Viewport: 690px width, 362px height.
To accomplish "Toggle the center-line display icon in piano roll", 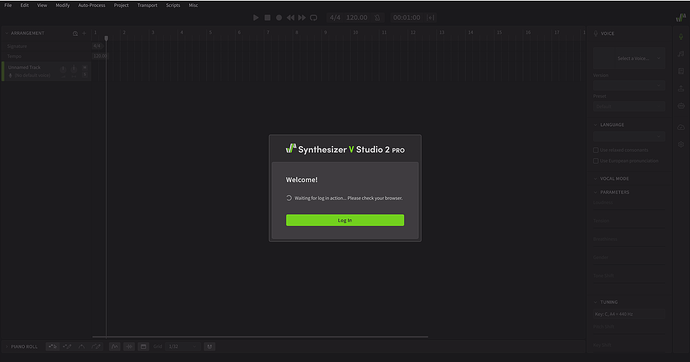I will [x=129, y=347].
